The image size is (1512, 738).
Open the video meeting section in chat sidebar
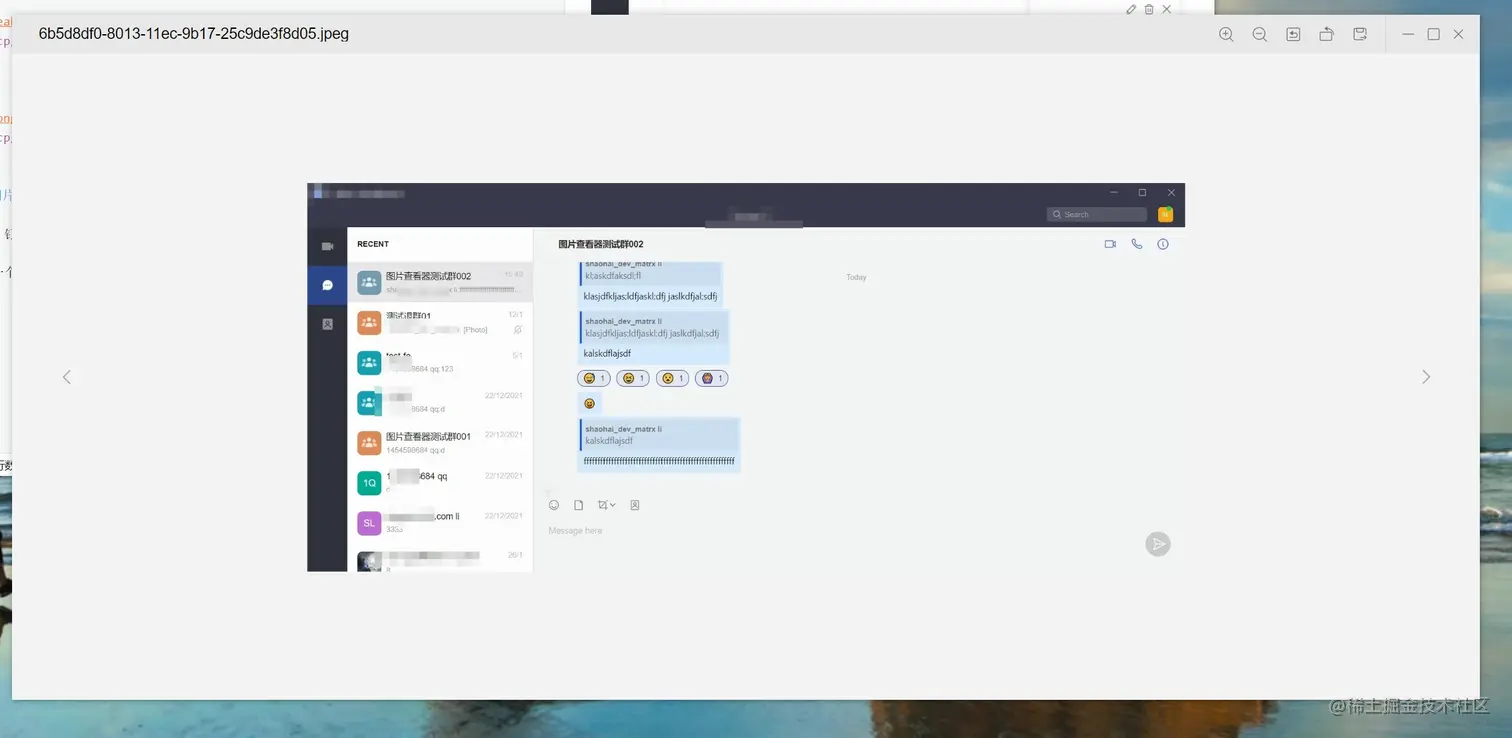pos(327,246)
